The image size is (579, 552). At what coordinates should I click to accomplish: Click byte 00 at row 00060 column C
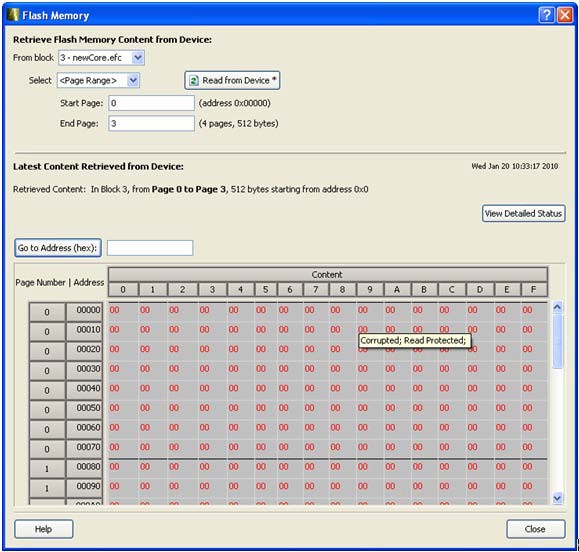[x=445, y=428]
